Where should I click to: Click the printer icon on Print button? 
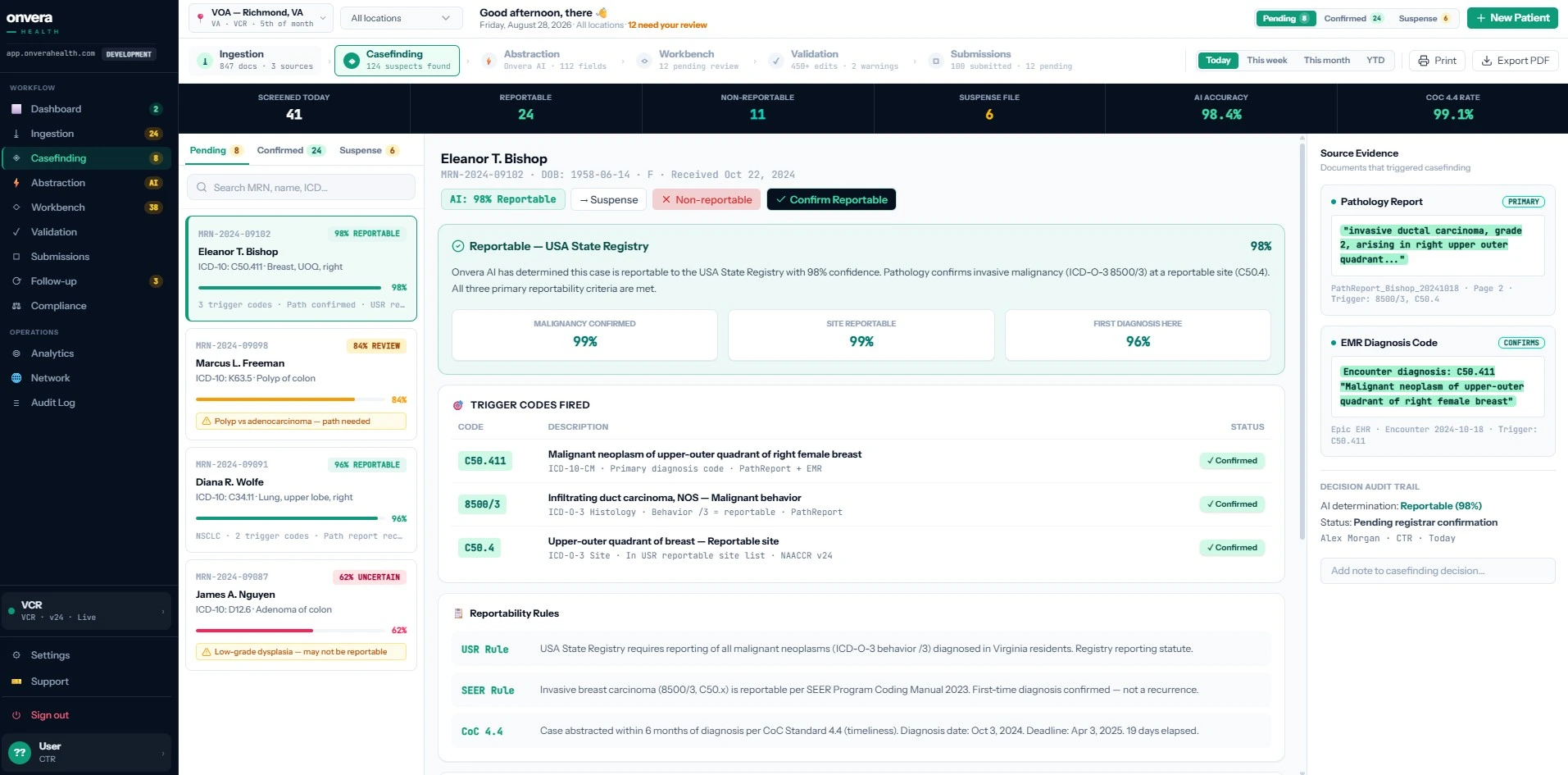(x=1424, y=61)
